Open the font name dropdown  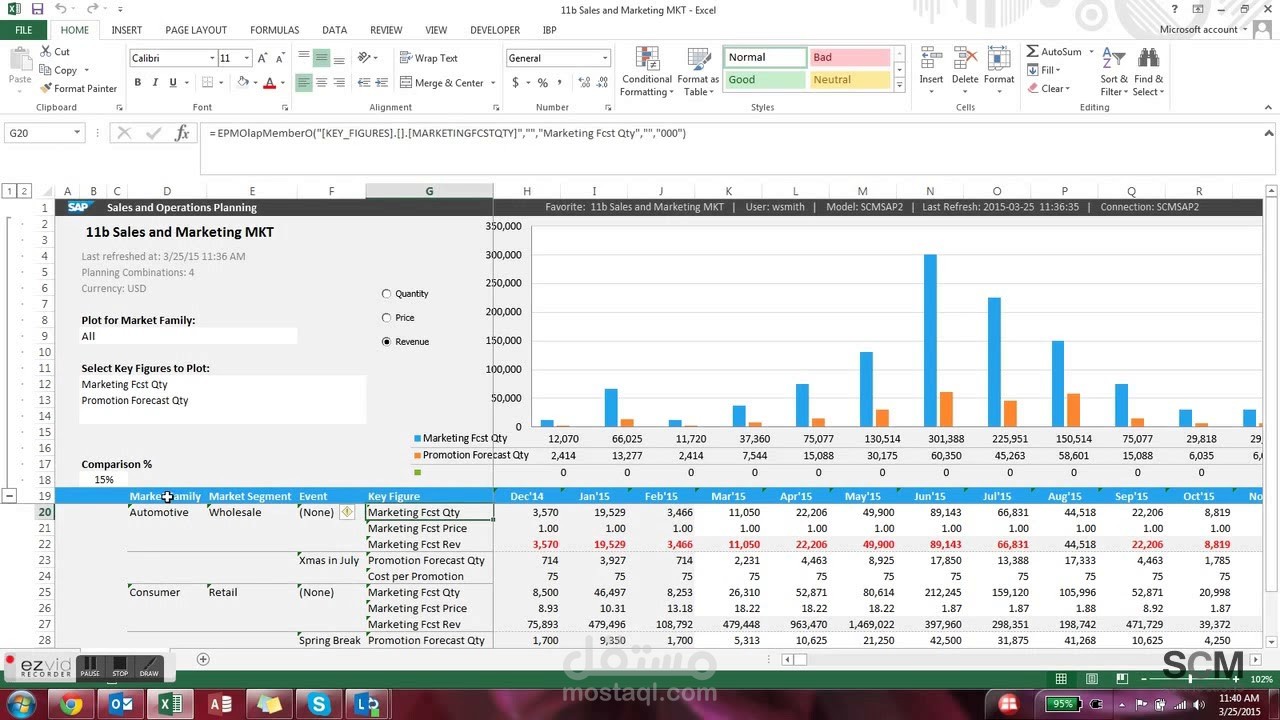tap(212, 58)
